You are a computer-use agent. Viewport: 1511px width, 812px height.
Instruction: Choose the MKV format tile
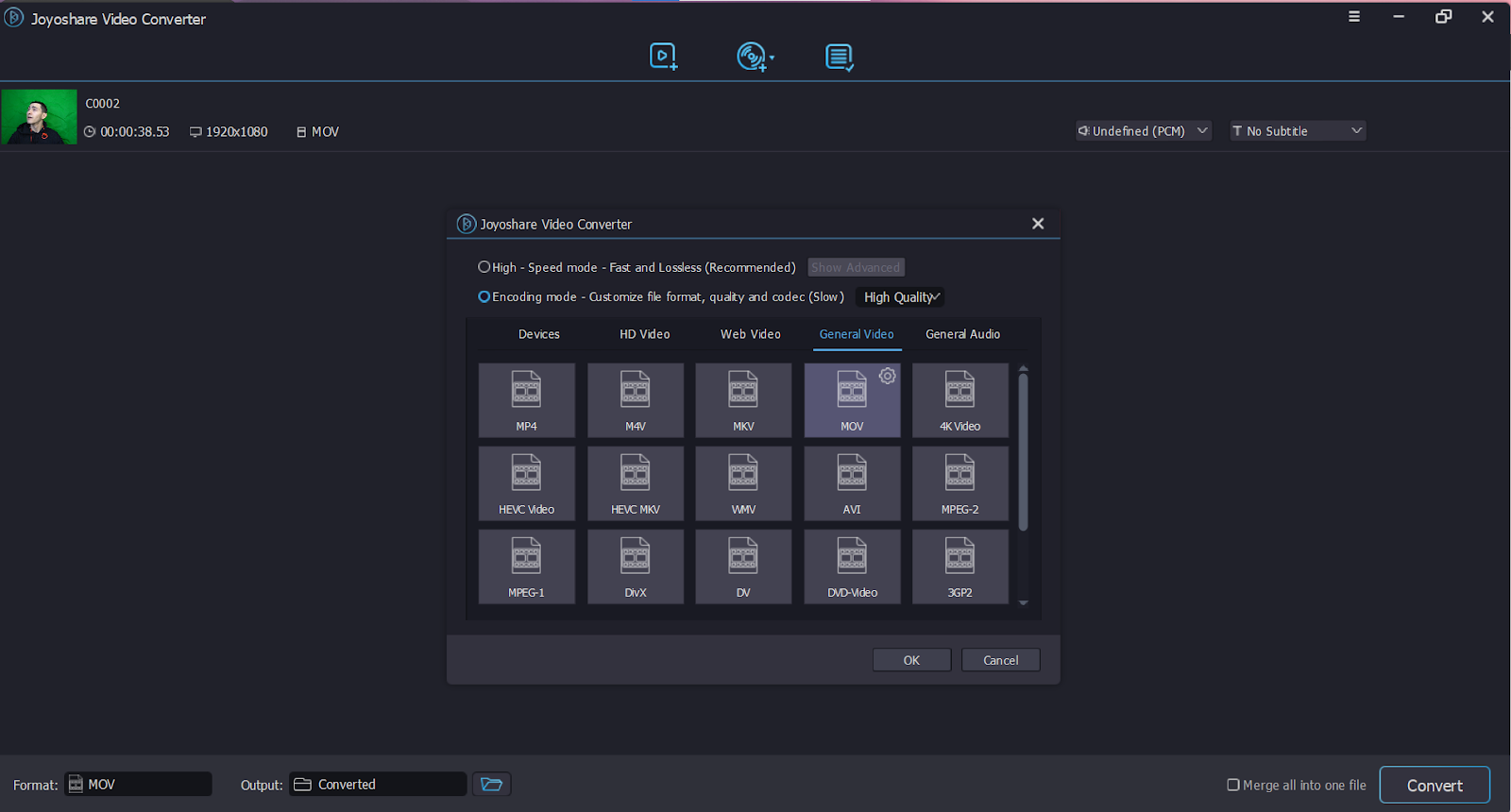743,400
